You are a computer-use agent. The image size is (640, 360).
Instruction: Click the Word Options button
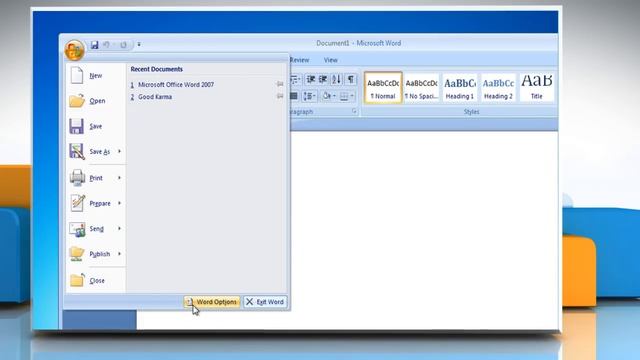(x=212, y=302)
